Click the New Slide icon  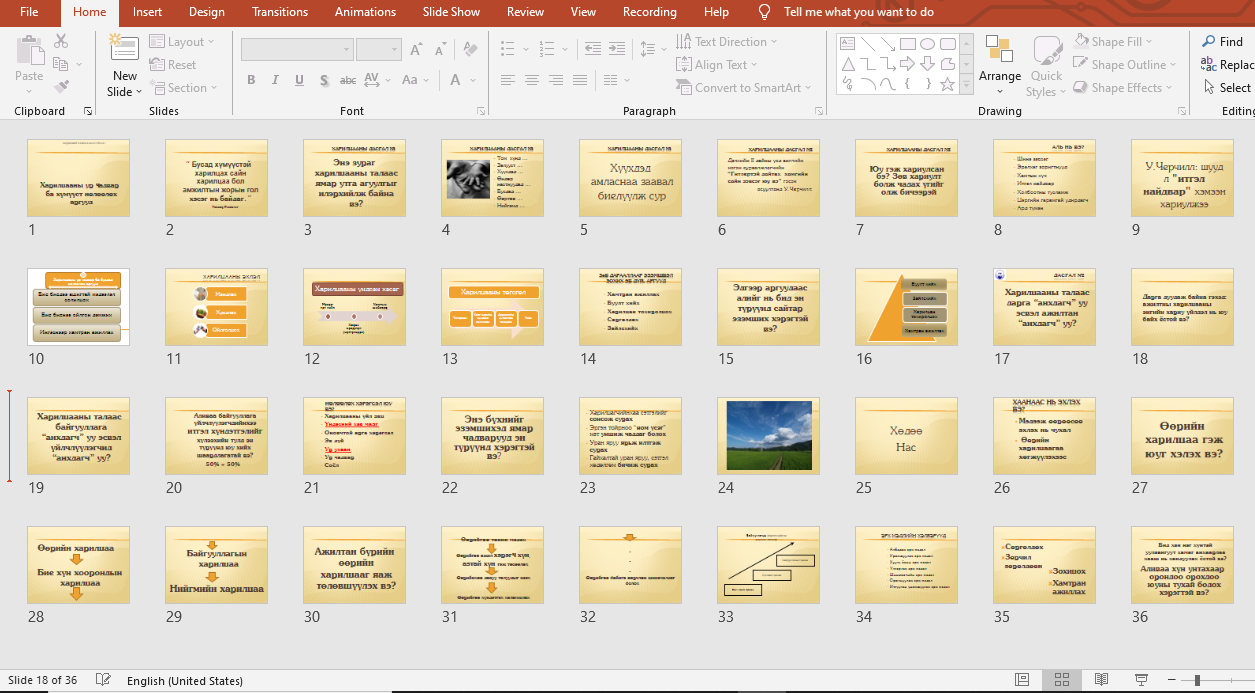pyautogui.click(x=124, y=46)
